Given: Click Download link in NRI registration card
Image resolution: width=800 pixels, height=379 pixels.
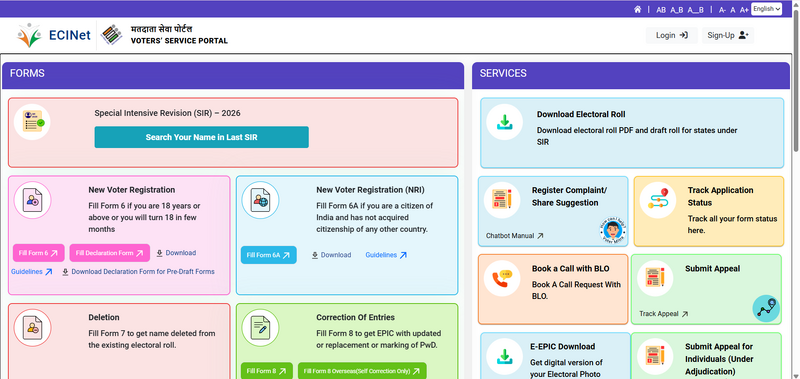Looking at the screenshot, I should tap(331, 255).
